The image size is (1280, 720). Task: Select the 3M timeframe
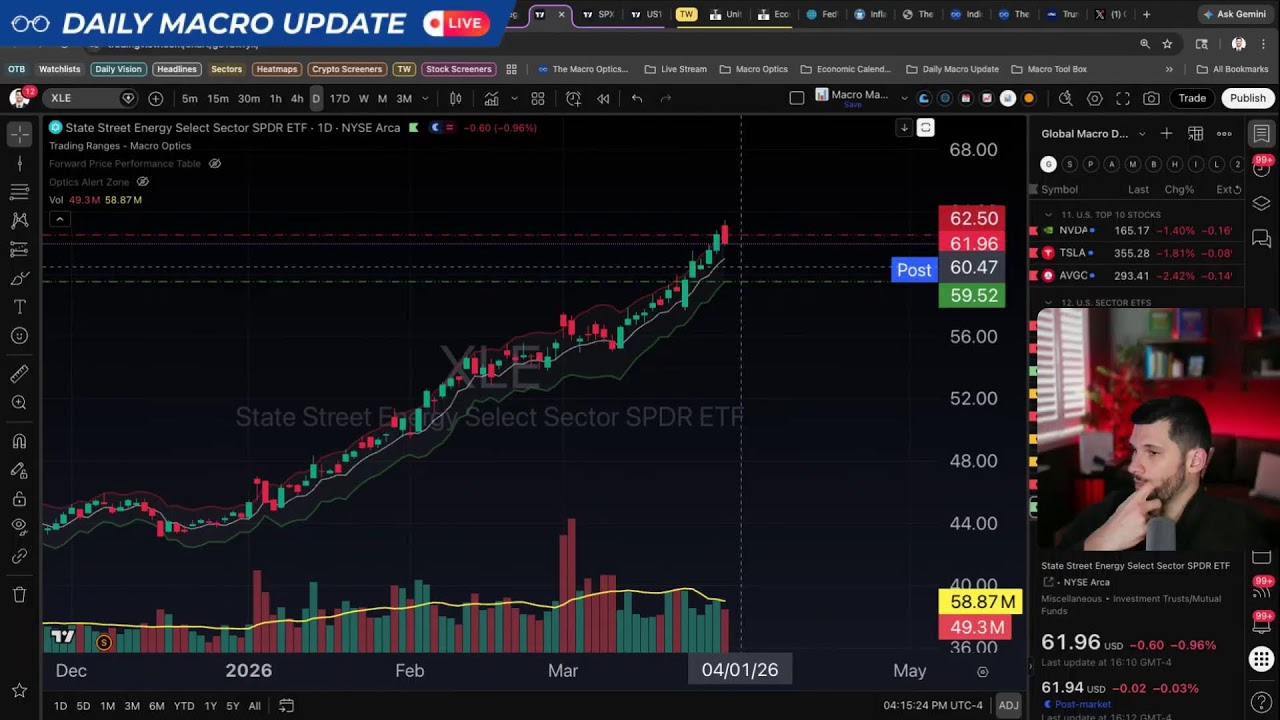404,98
